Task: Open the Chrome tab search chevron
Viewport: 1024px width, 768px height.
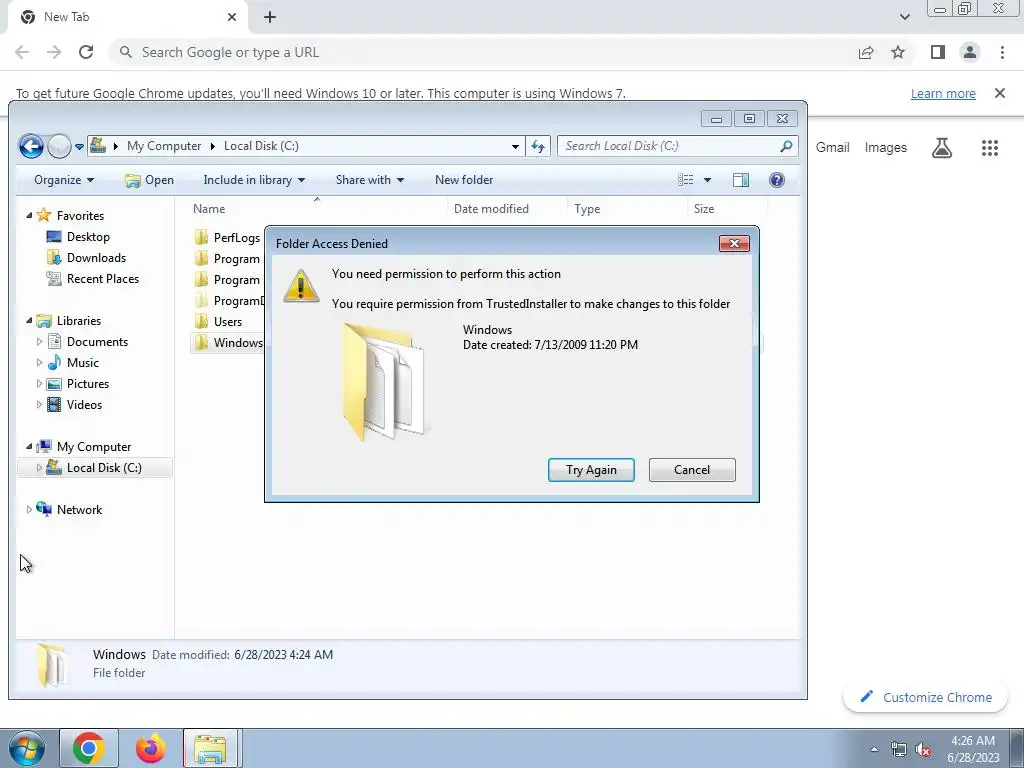Action: pos(904,17)
